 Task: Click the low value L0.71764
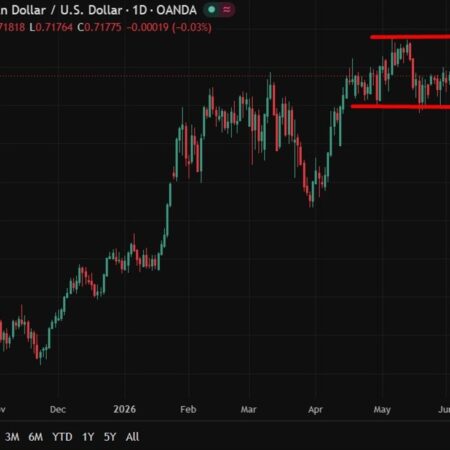click(x=51, y=27)
